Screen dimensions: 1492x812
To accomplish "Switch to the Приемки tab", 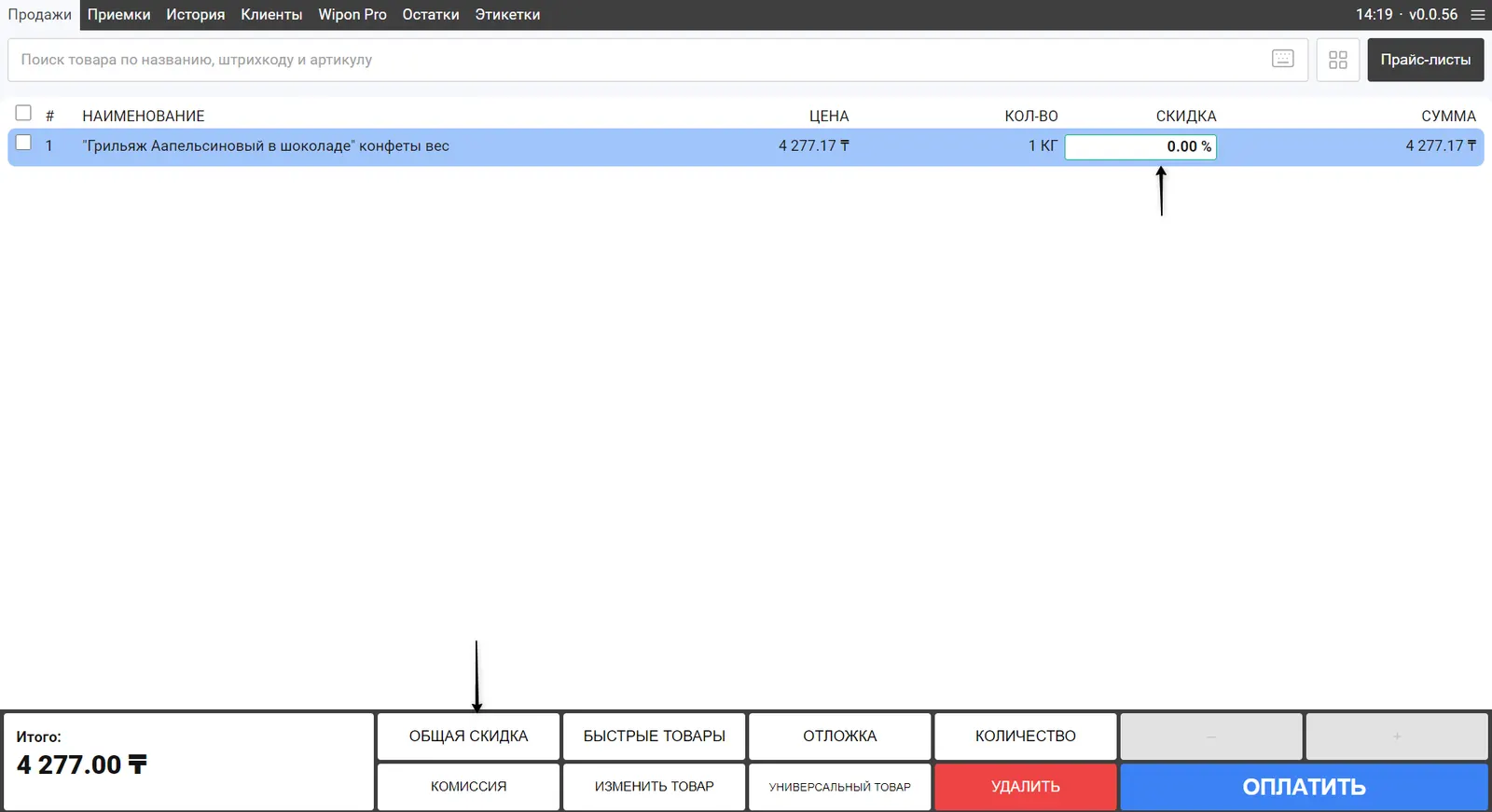I will tap(118, 15).
